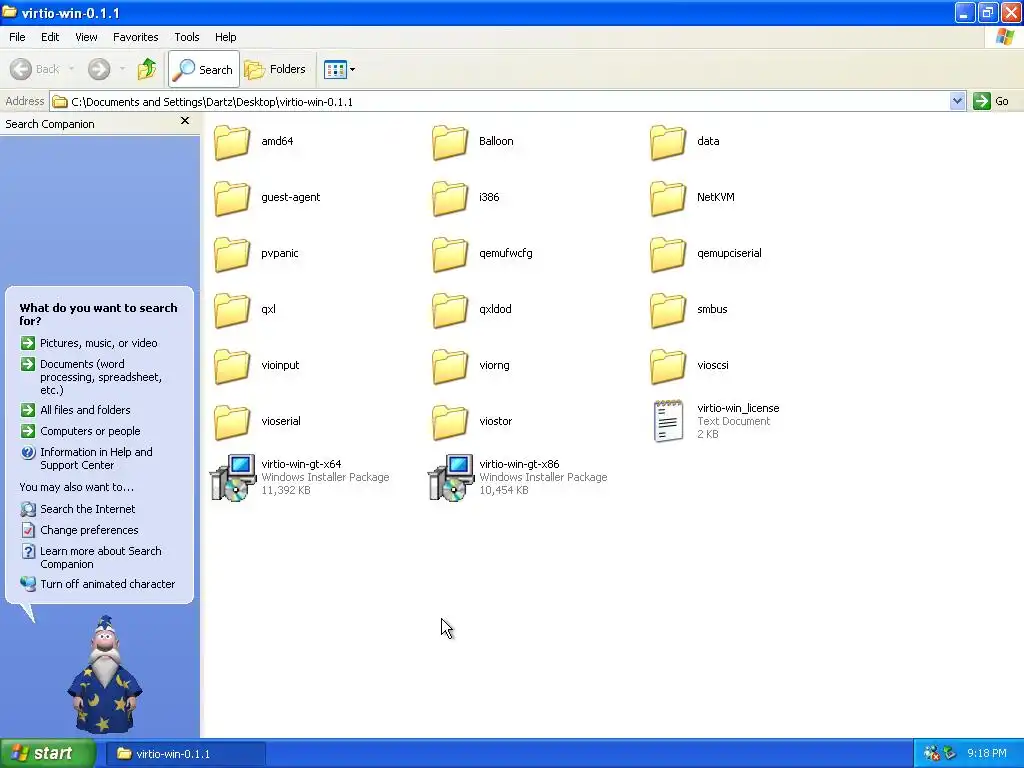Image resolution: width=1024 pixels, height=768 pixels.
Task: Click the Back arrow toolbar button
Action: point(35,69)
